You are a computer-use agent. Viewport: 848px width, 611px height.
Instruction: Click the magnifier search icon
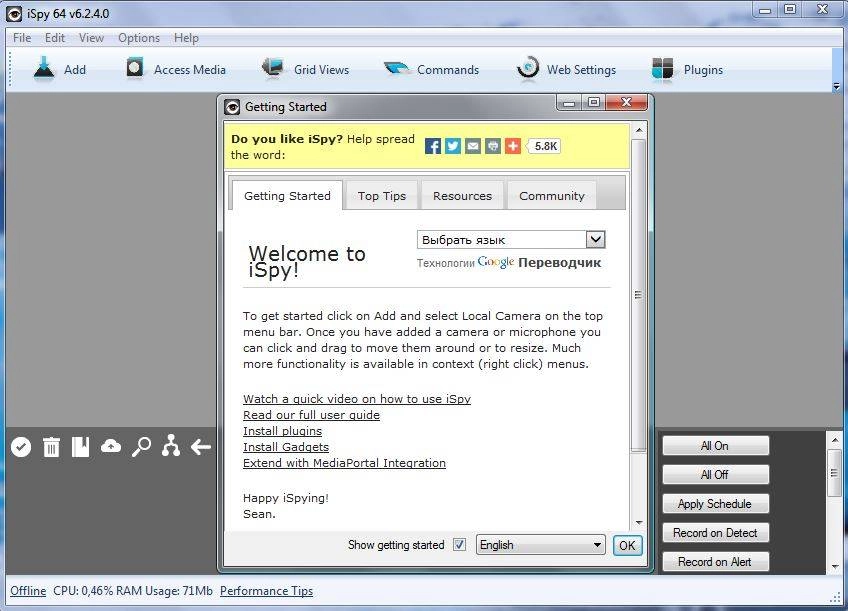pos(142,447)
